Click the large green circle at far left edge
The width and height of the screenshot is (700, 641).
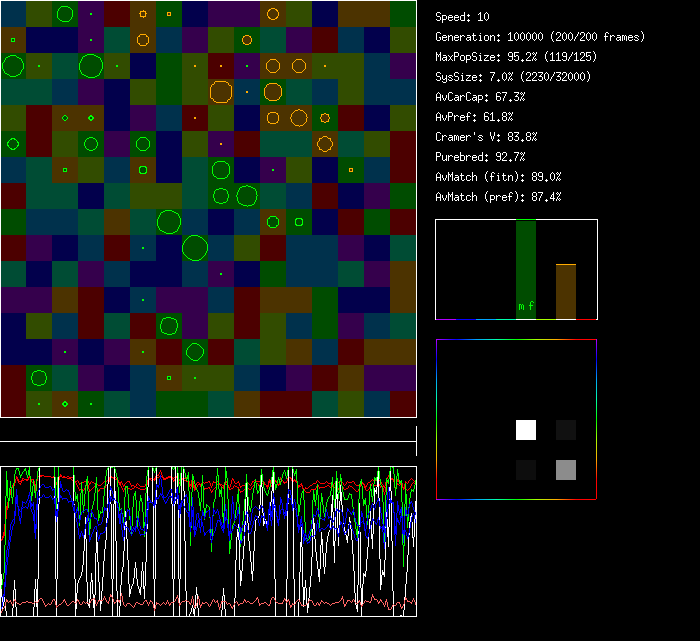(13, 66)
